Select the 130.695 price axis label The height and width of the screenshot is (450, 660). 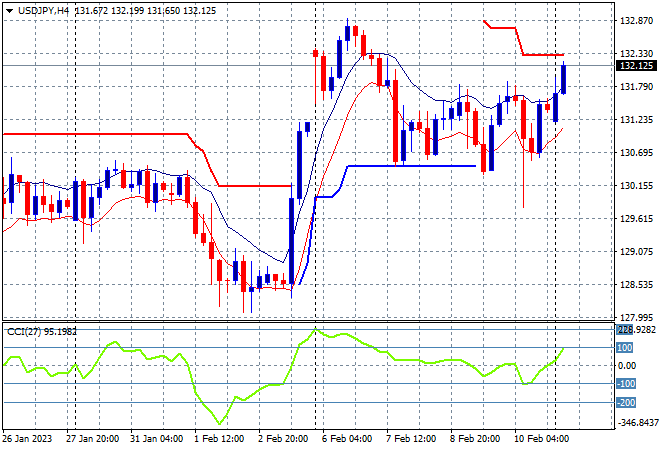(636, 152)
